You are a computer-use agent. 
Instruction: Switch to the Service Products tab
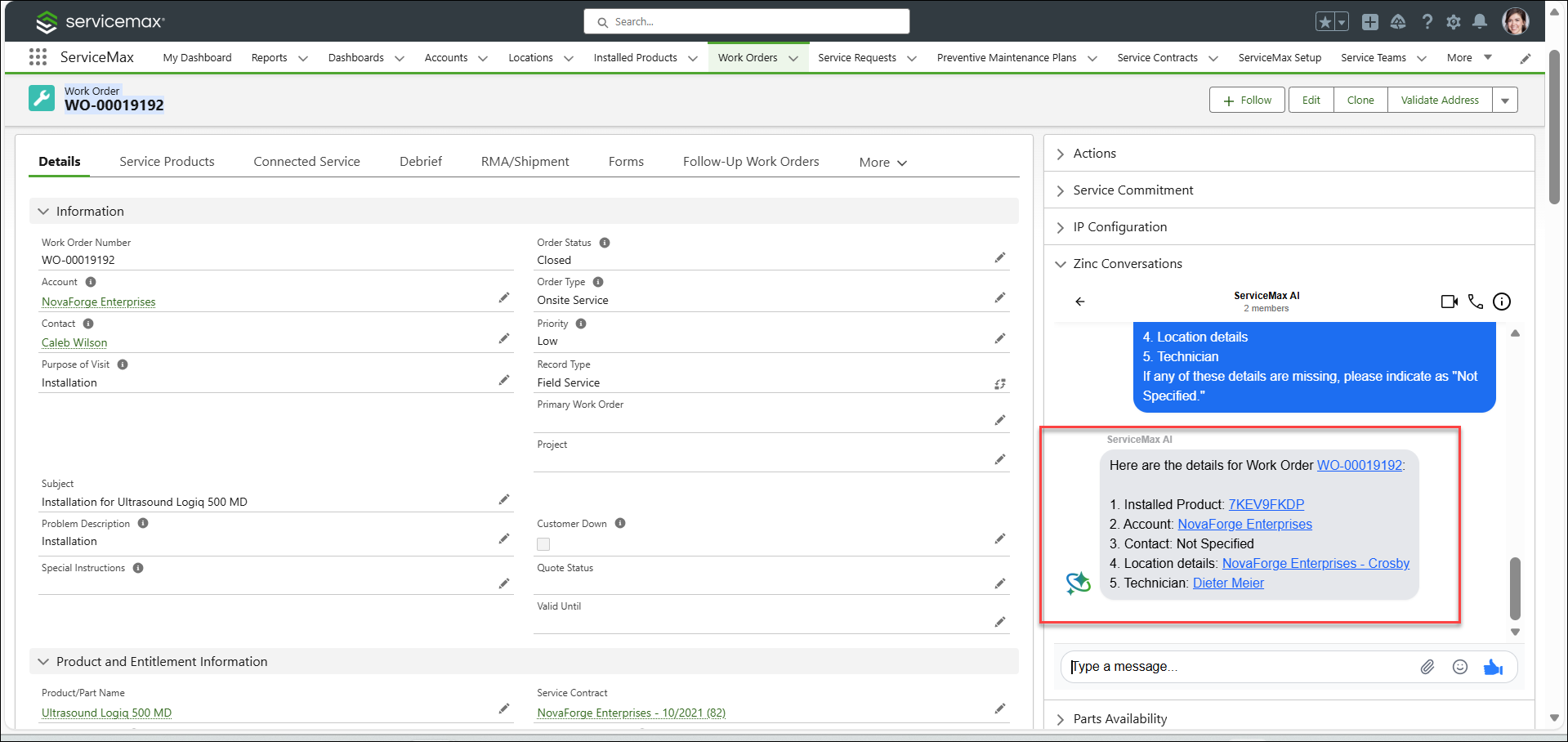[x=167, y=162]
